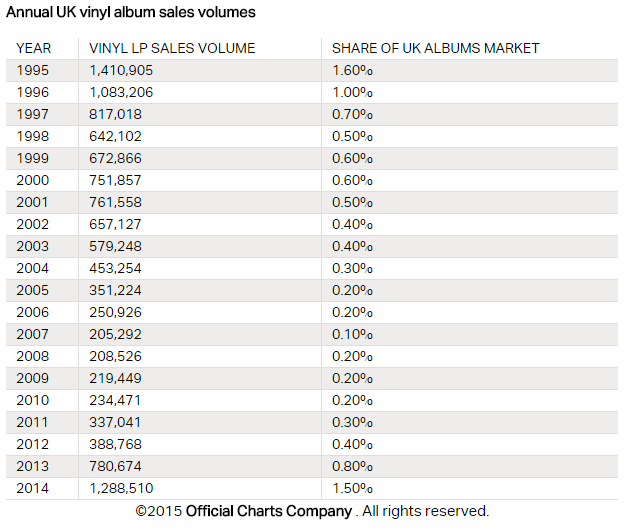Viewport: 625px width, 529px height.
Task: Select the 1.60% share cell
Action: pos(352,70)
